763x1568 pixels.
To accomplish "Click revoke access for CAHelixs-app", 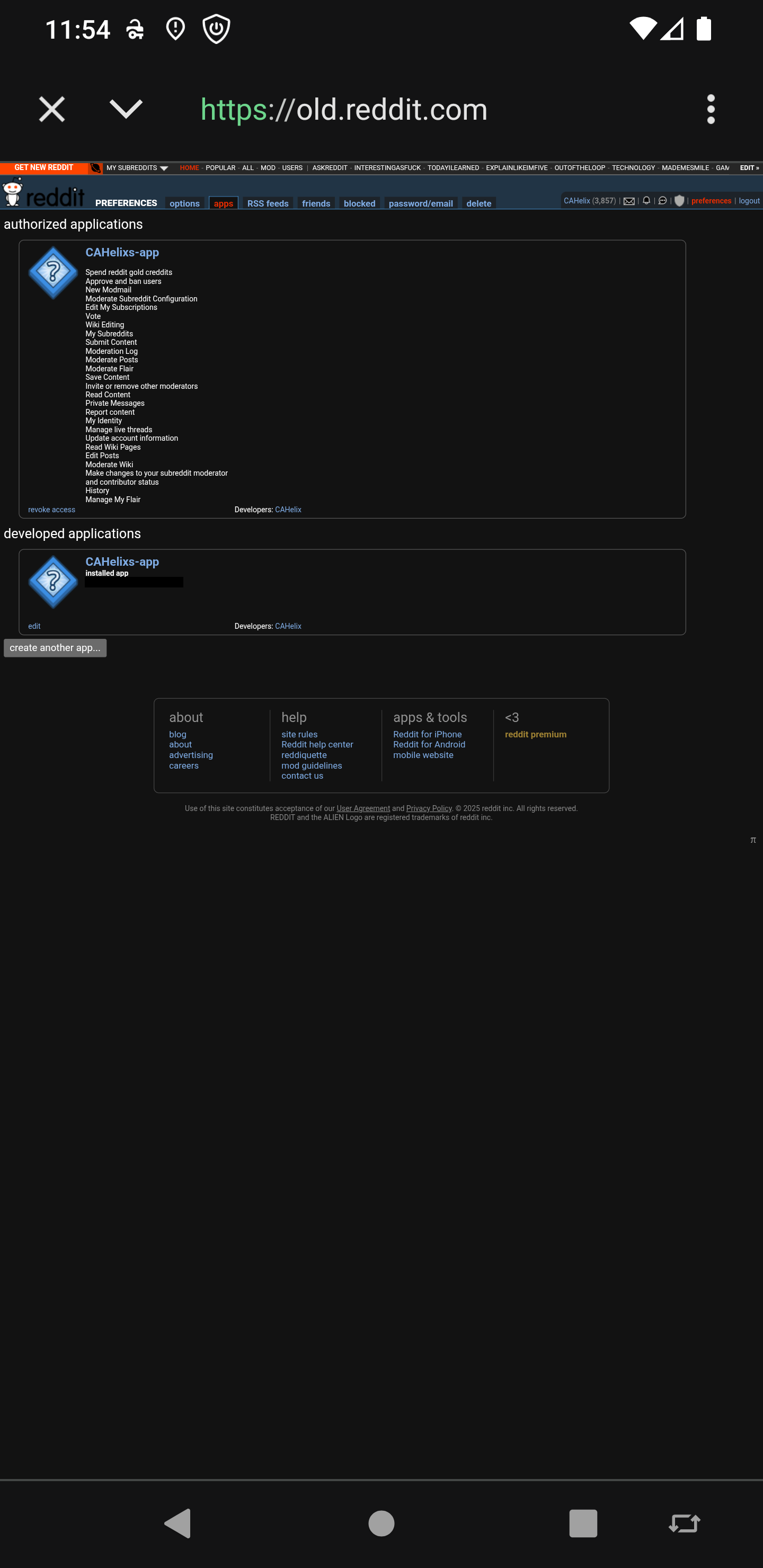I will [52, 510].
